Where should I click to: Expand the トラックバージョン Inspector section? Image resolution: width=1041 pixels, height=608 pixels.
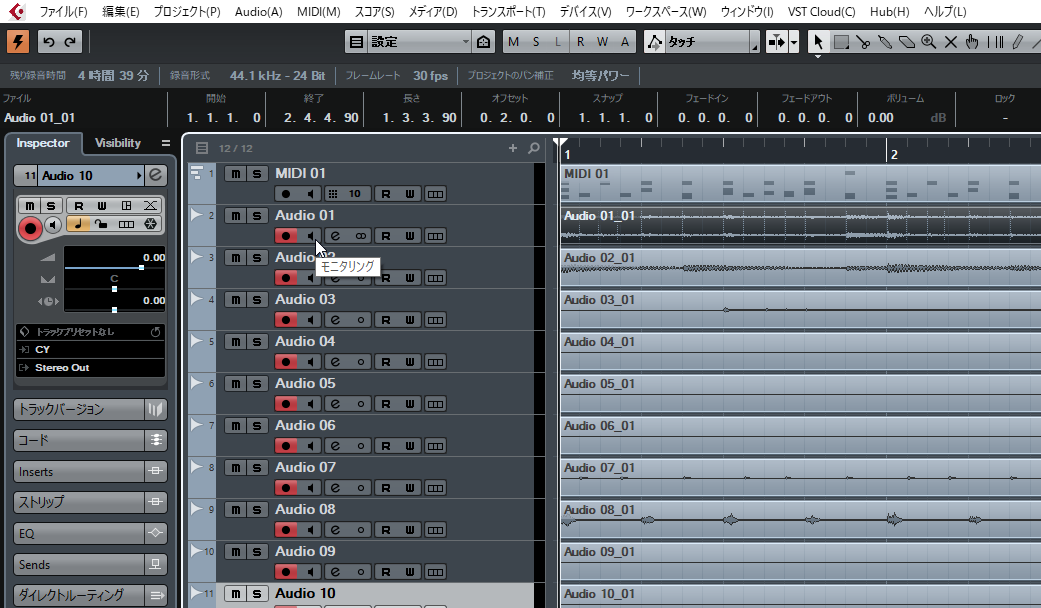point(79,409)
